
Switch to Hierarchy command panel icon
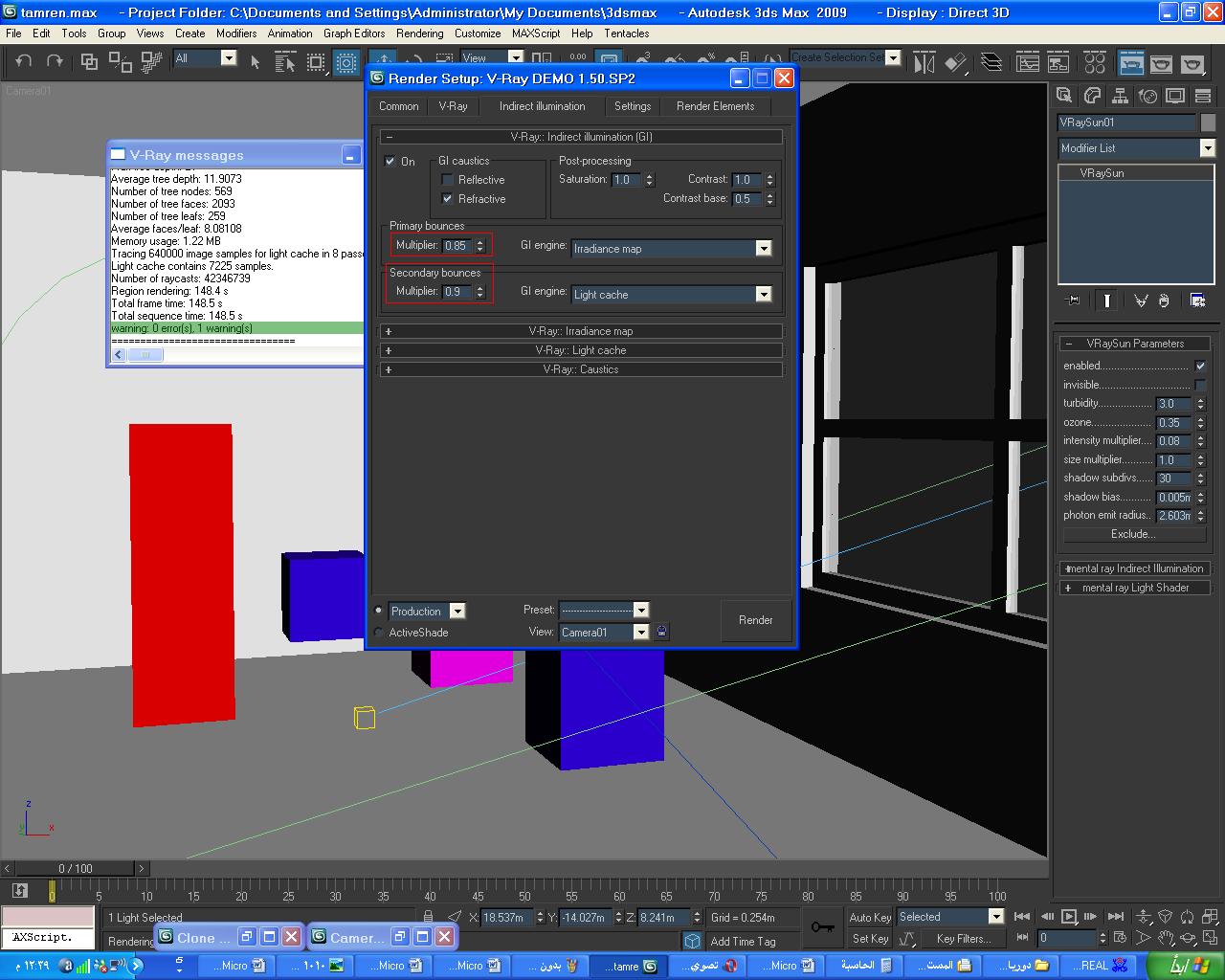[x=1120, y=95]
